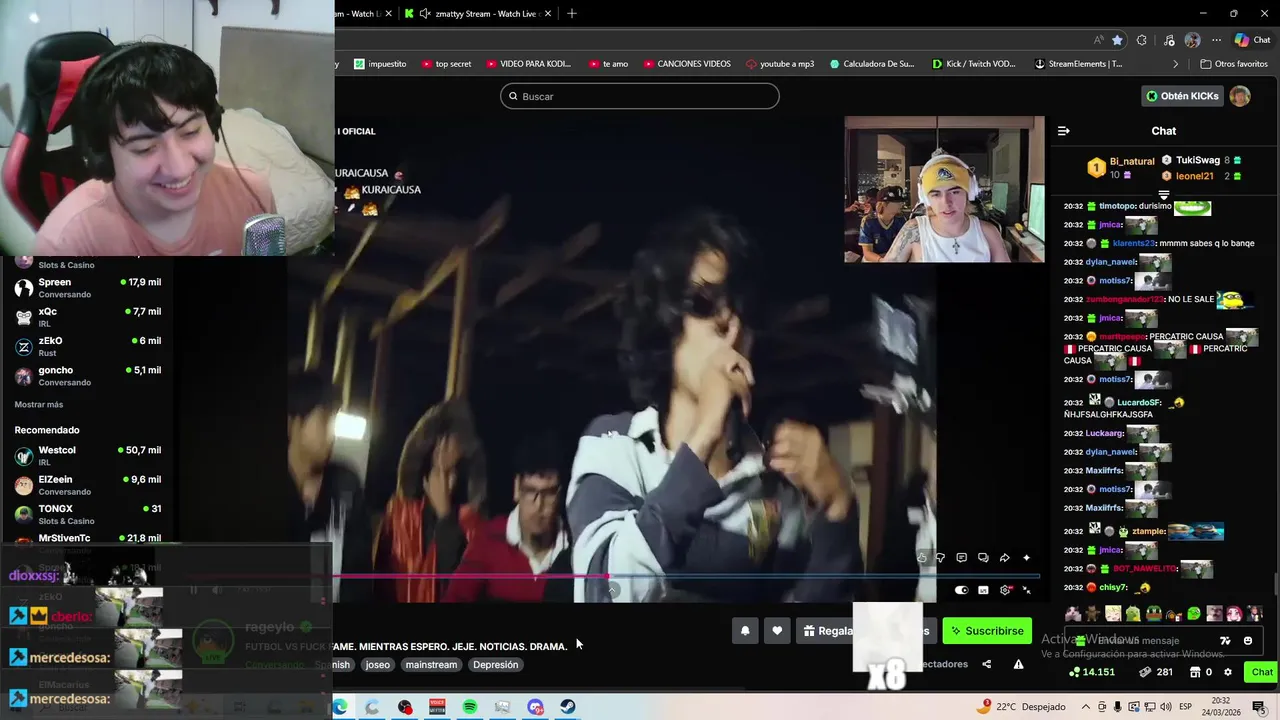Open the te amo bookmark
Viewport: 1280px width, 720px height.
(x=608, y=64)
